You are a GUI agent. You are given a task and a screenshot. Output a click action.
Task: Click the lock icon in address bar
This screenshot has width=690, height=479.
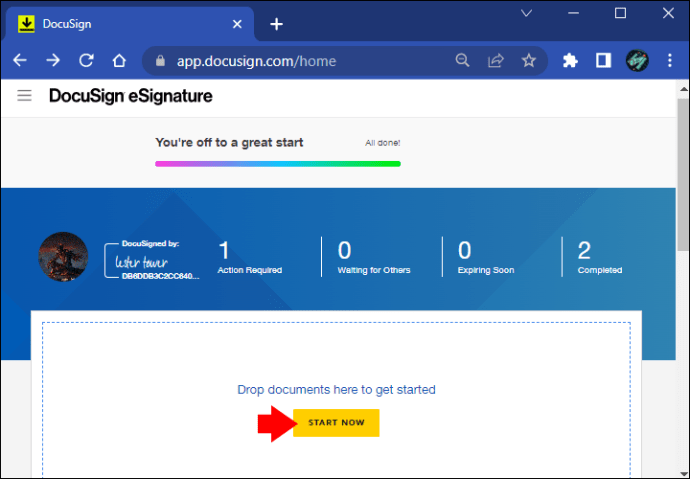[x=161, y=61]
